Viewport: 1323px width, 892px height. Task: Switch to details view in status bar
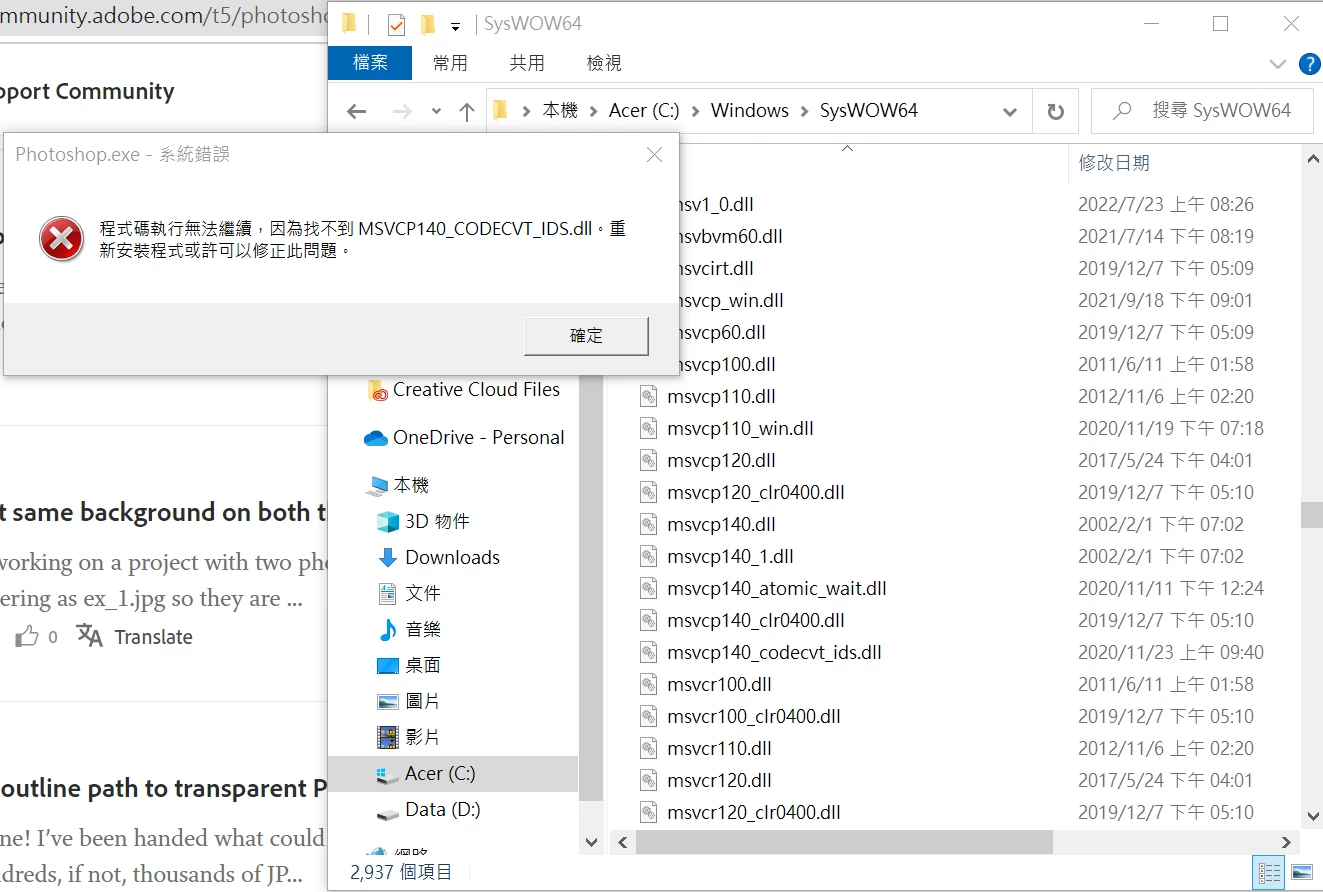click(1270, 872)
